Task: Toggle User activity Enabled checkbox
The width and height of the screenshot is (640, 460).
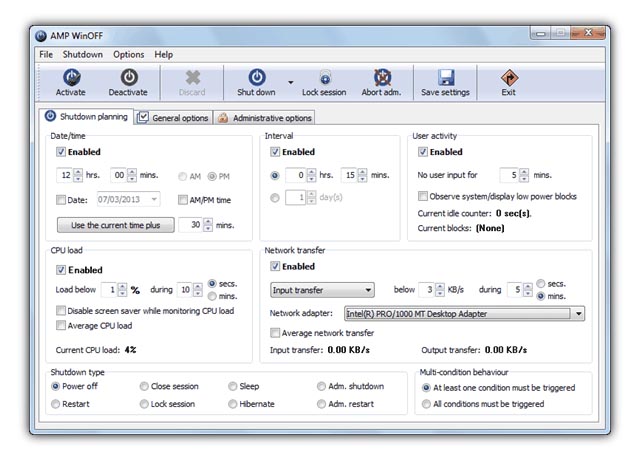Action: point(422,152)
